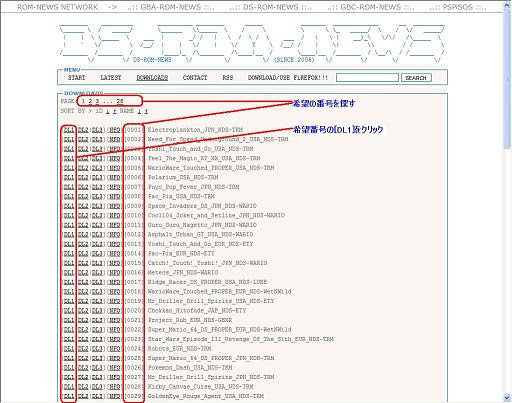Click DL2 for GoldenEye_Rouge_Agent_USA
Screen dimensions: 512x403
(x=83, y=396)
